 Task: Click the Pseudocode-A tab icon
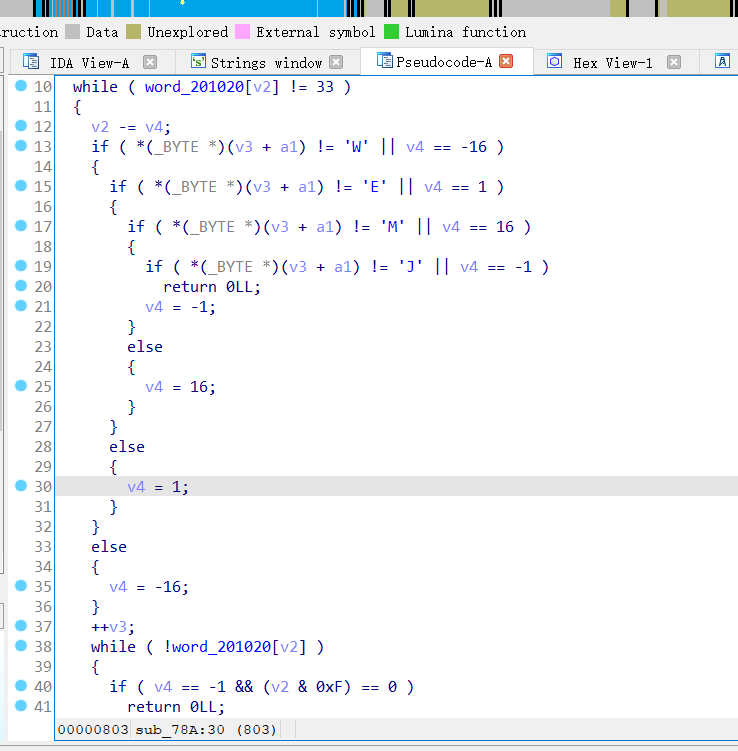(385, 61)
